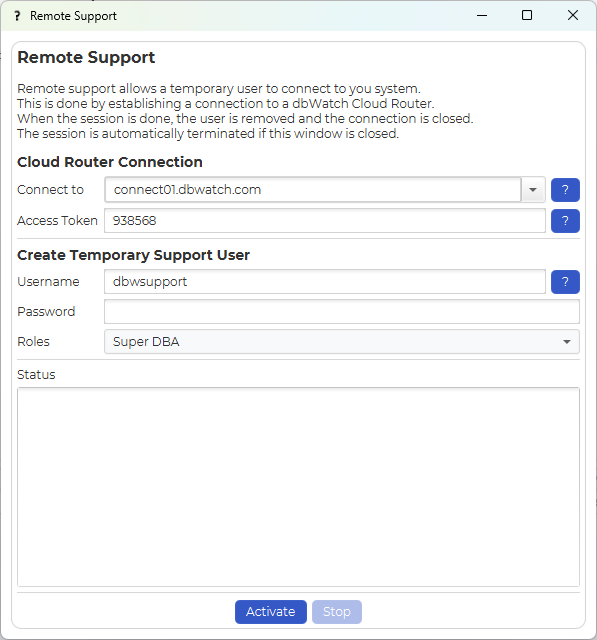The image size is (597, 640).
Task: Click into the connect01.dbwatch.com combo text box
Action: tap(313, 190)
